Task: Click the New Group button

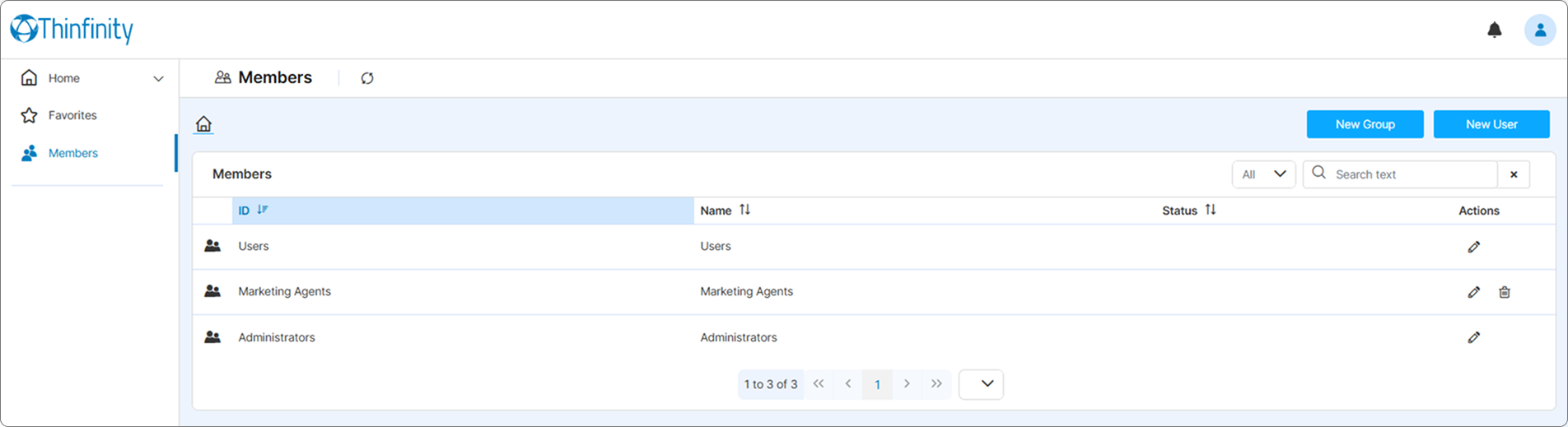Action: click(1365, 124)
